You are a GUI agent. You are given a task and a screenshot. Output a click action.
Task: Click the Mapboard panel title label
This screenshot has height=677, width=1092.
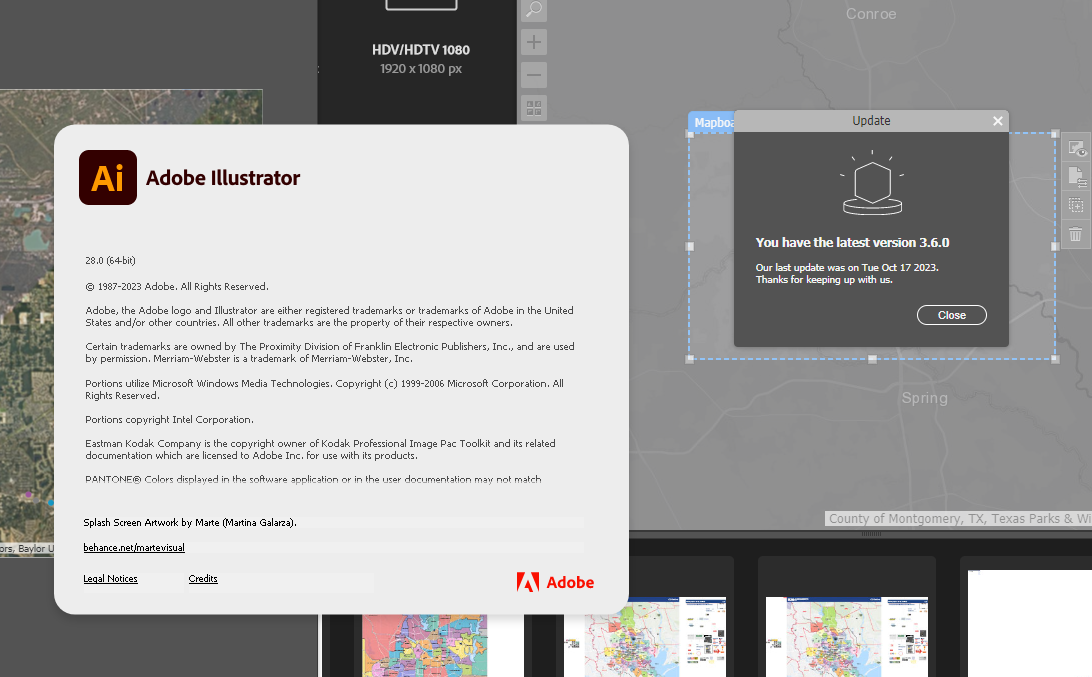coord(714,121)
